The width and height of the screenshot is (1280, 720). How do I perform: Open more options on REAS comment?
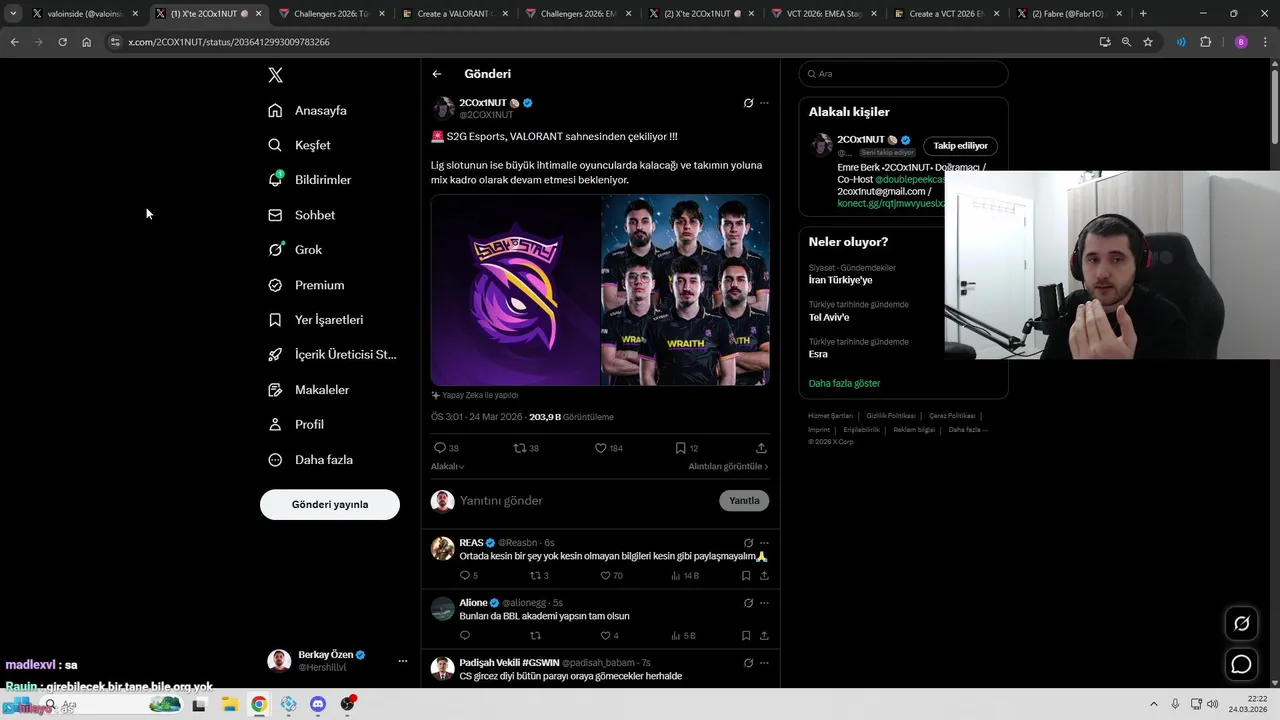tap(764, 543)
